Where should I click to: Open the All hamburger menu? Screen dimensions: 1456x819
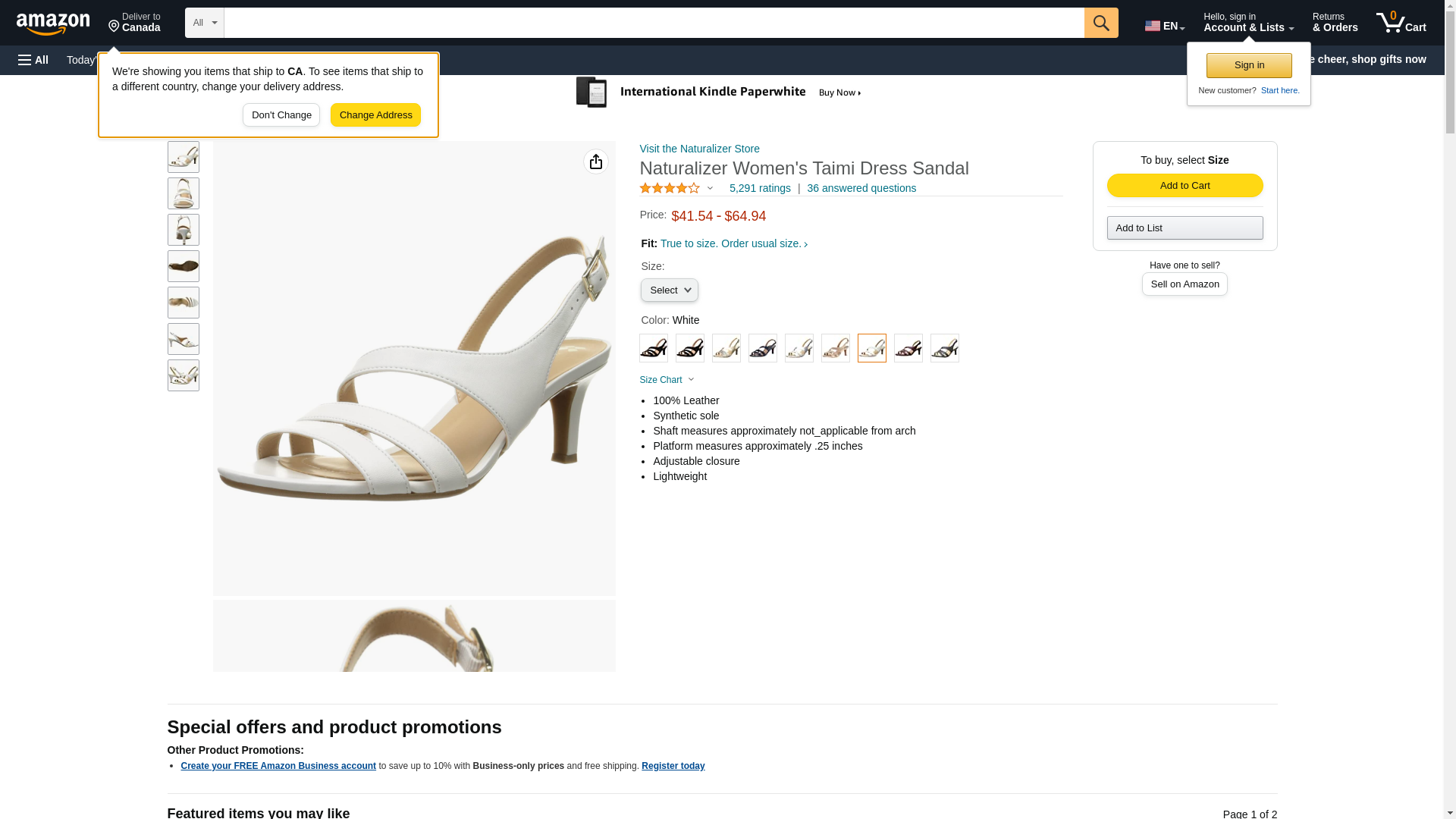33,60
